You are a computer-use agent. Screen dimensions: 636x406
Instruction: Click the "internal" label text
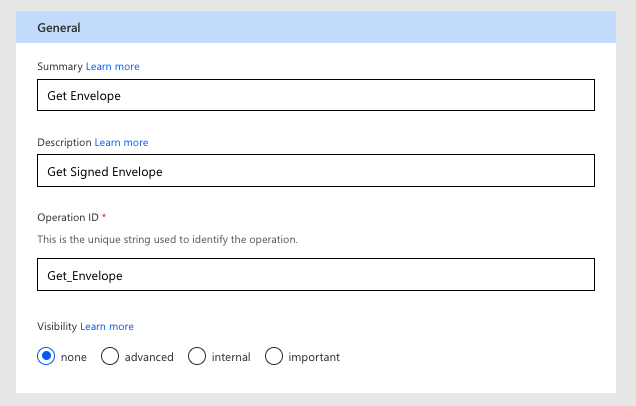click(x=231, y=357)
